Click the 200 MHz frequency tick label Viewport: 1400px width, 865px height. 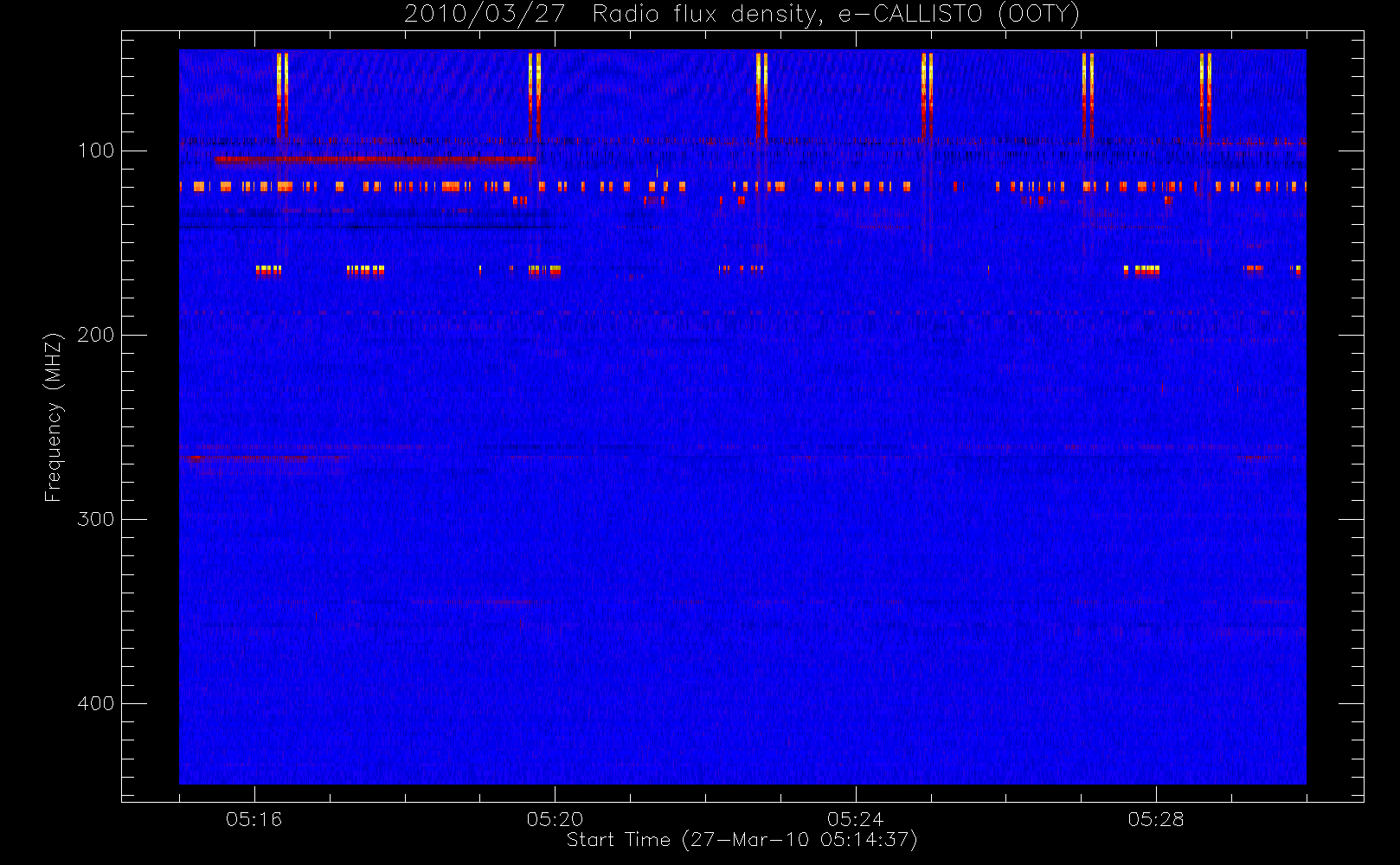[96, 335]
